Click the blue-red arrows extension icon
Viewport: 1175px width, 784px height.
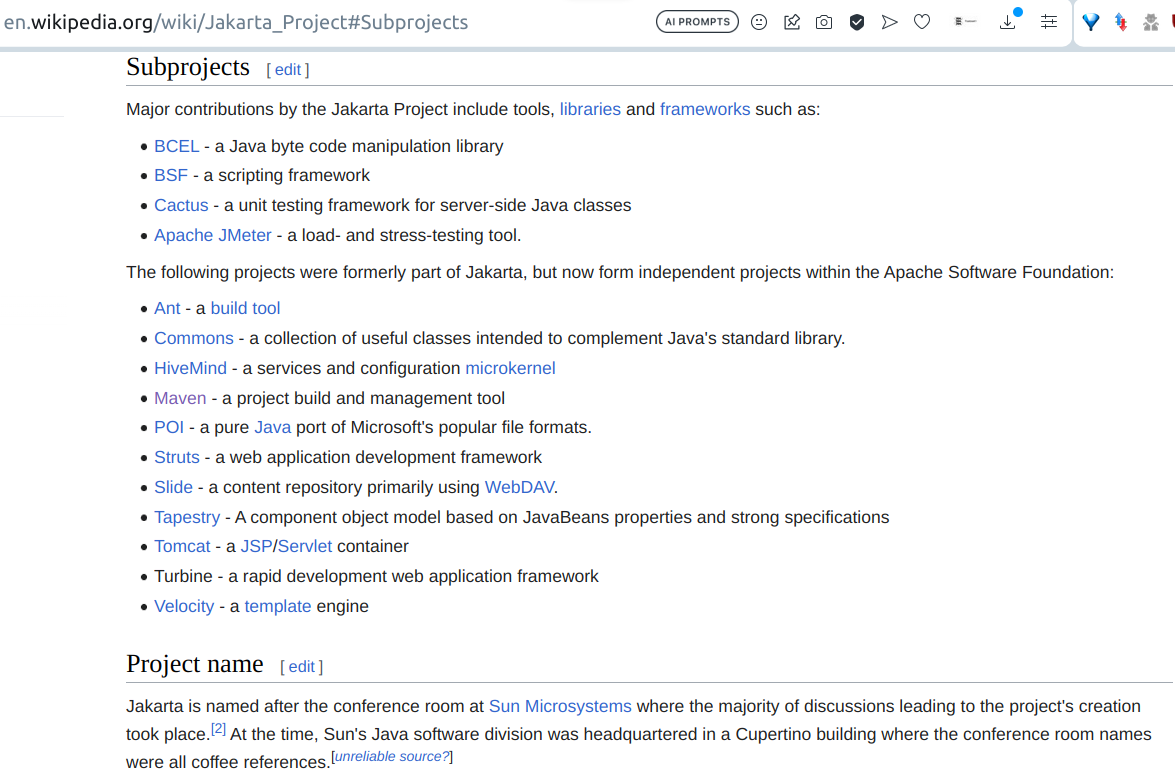coord(1121,22)
